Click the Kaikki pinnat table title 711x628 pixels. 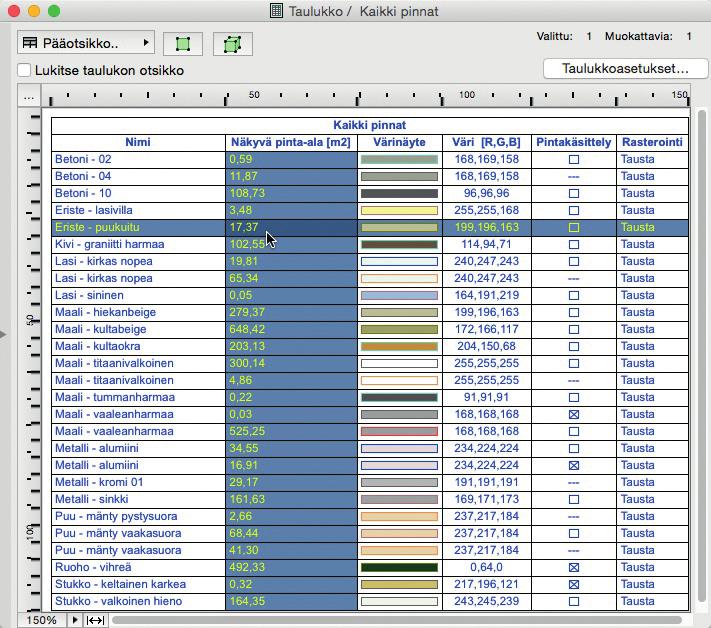pos(370,125)
